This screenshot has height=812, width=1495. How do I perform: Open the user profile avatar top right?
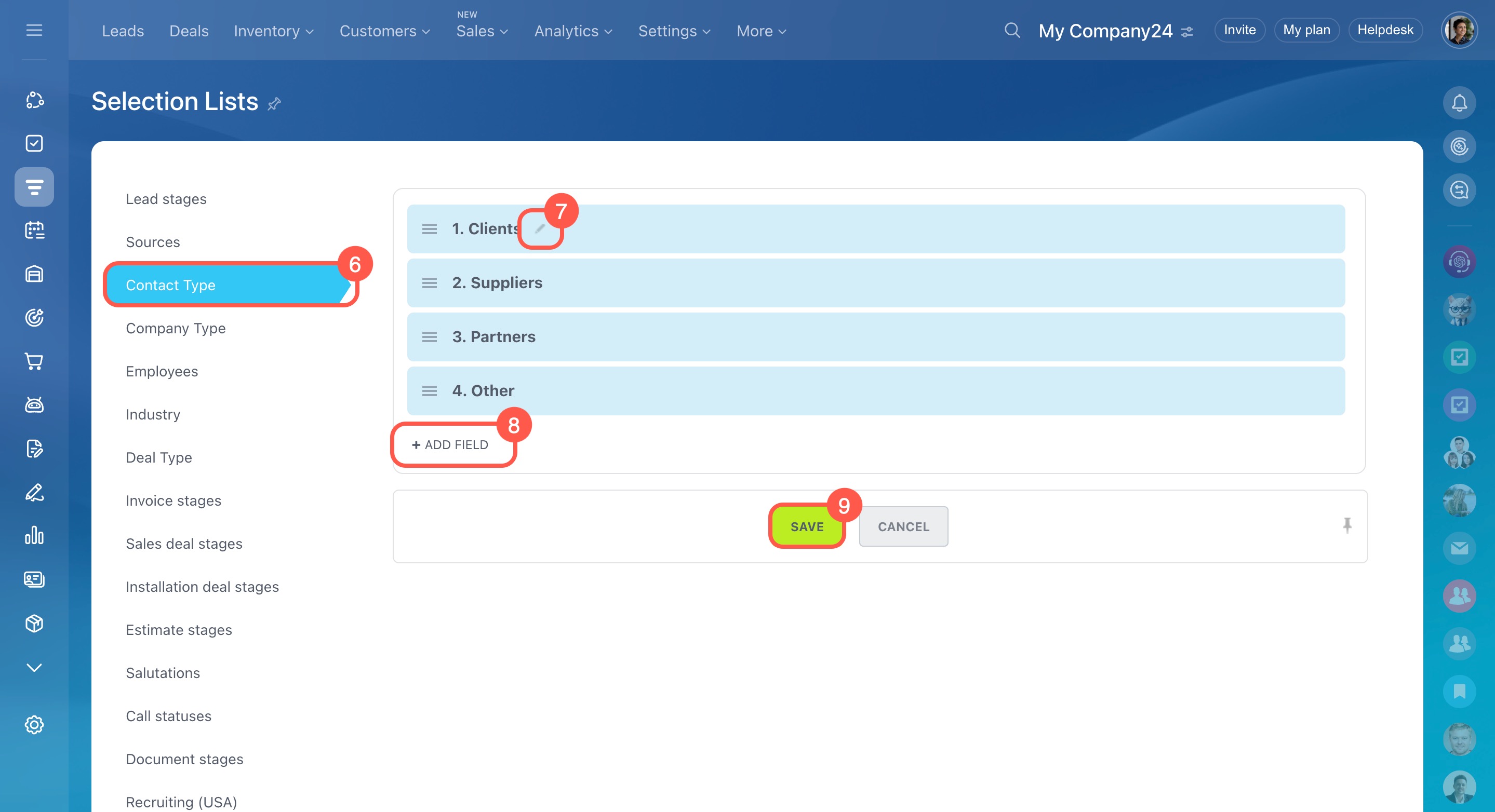[1459, 30]
